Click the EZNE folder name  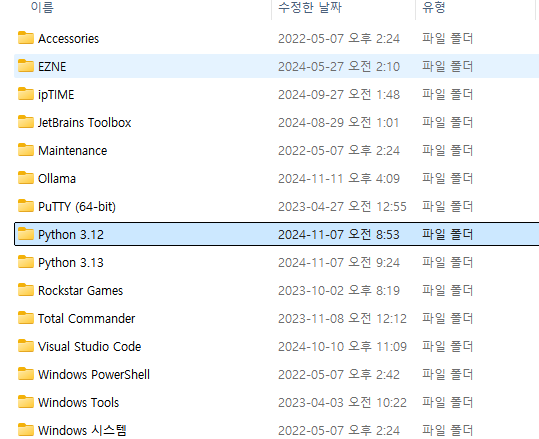tap(52, 66)
